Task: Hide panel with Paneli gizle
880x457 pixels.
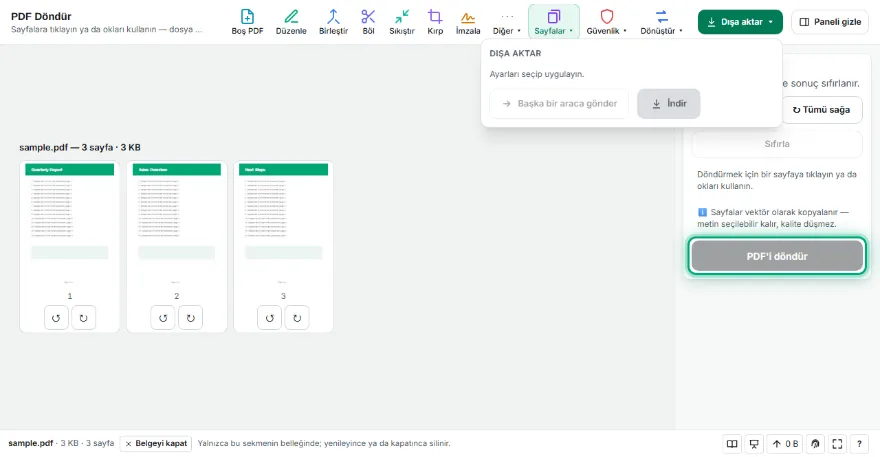Action: 829,22
